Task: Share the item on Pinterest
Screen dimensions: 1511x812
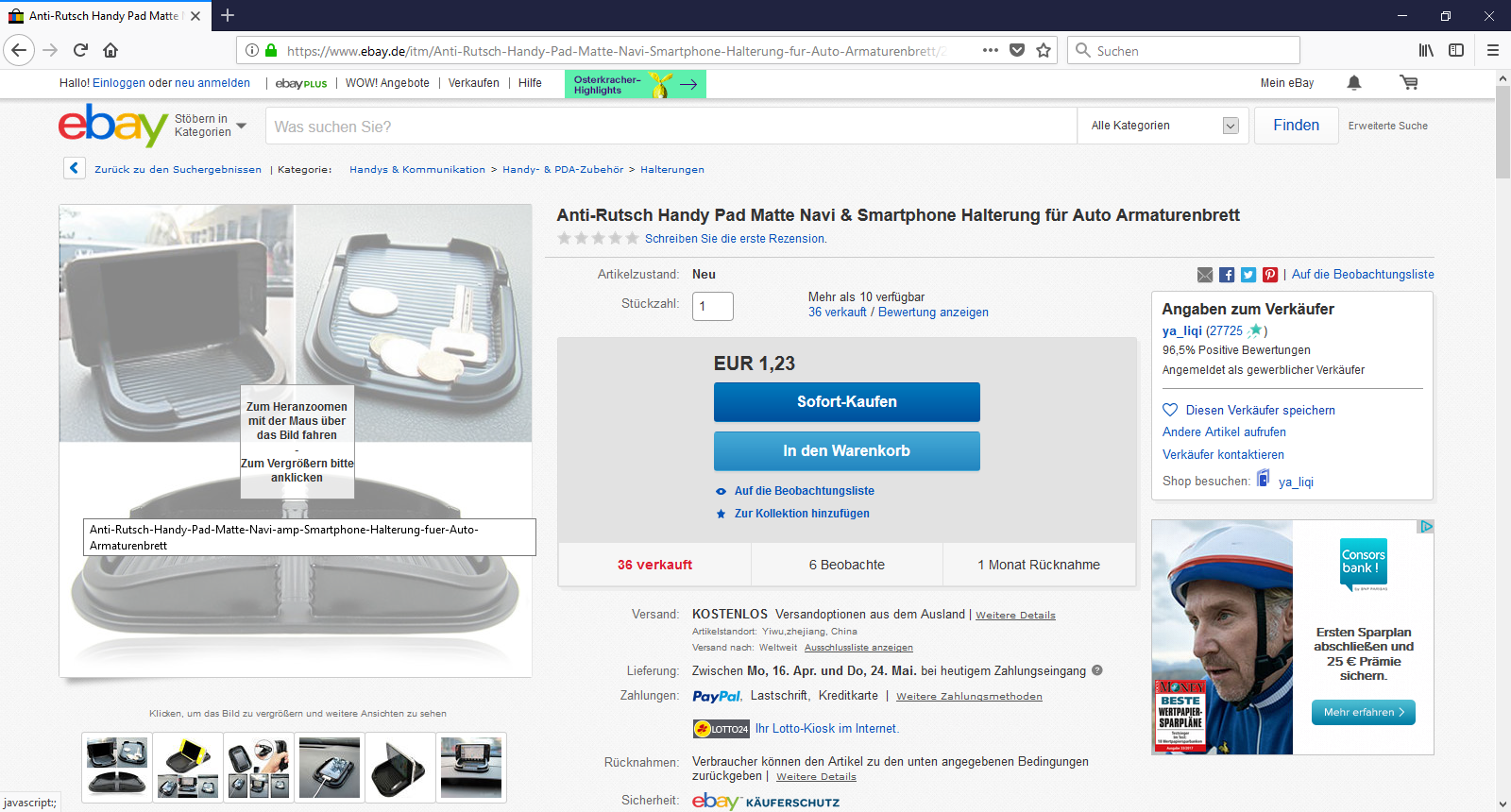Action: pyautogui.click(x=1270, y=275)
